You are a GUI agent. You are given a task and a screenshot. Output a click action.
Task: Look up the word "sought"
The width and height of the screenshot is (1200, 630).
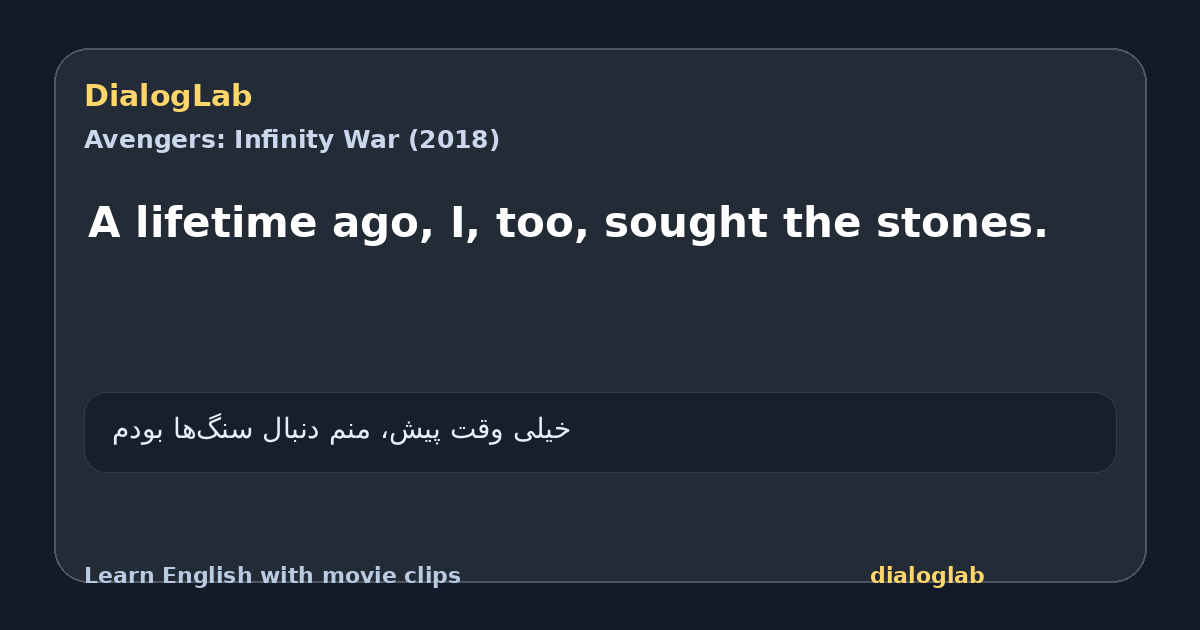click(x=685, y=225)
